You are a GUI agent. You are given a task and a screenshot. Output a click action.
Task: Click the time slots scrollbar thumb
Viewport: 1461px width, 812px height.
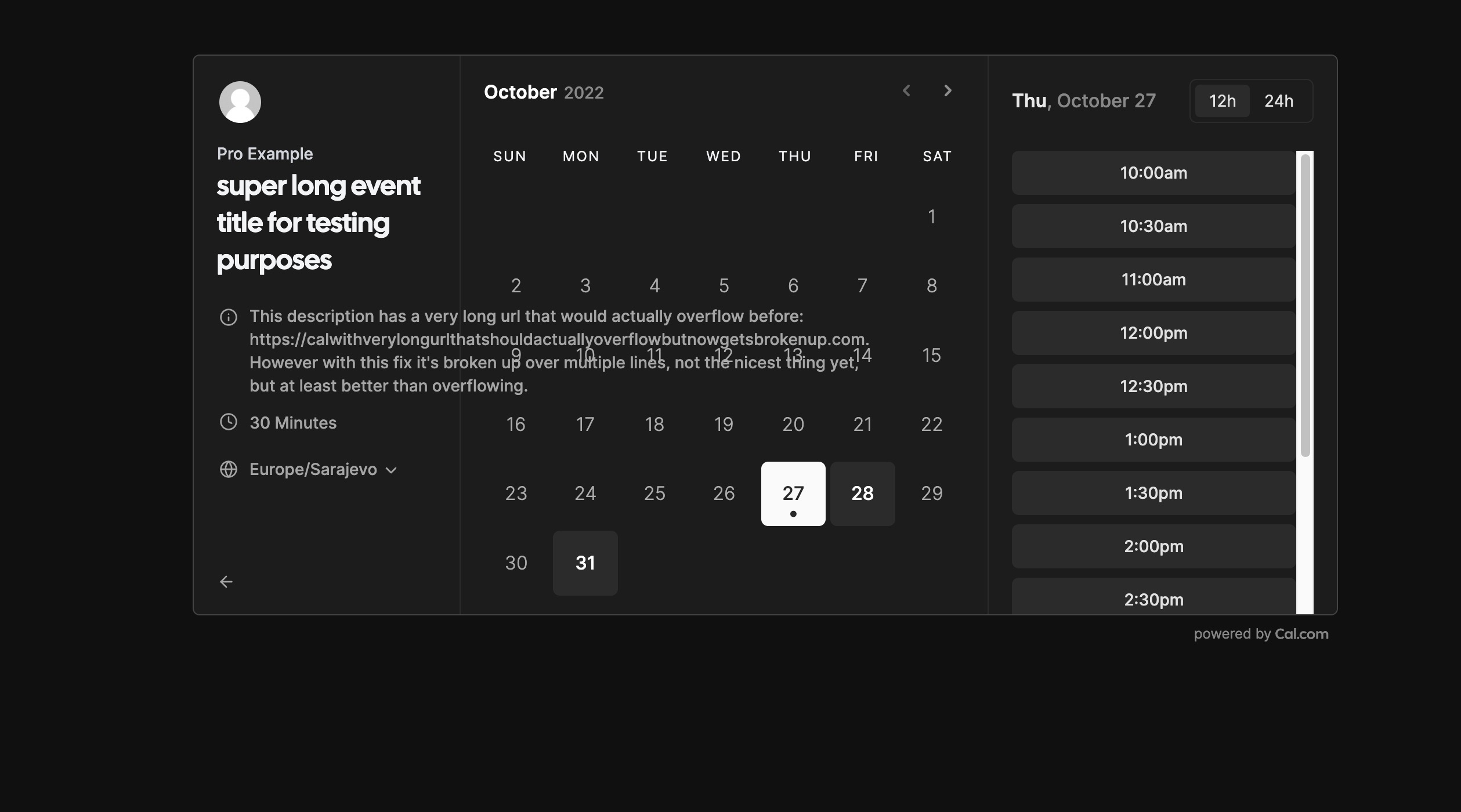tap(1306, 304)
